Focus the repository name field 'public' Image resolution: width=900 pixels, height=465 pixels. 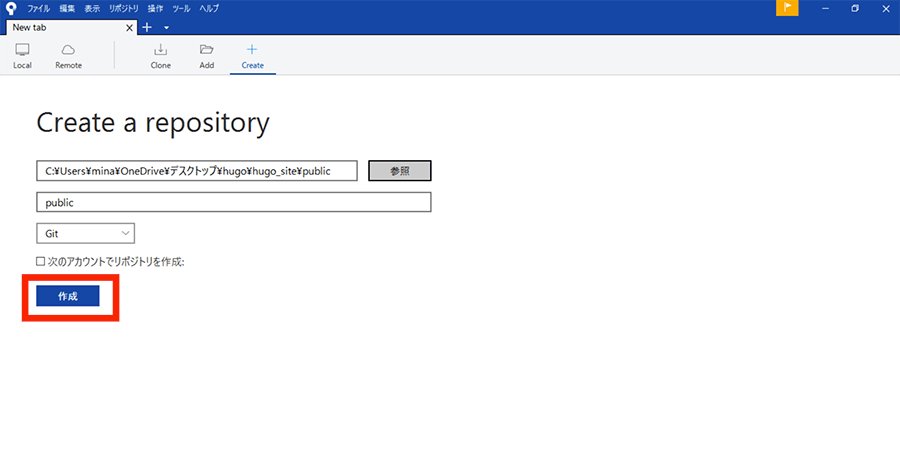tap(234, 202)
